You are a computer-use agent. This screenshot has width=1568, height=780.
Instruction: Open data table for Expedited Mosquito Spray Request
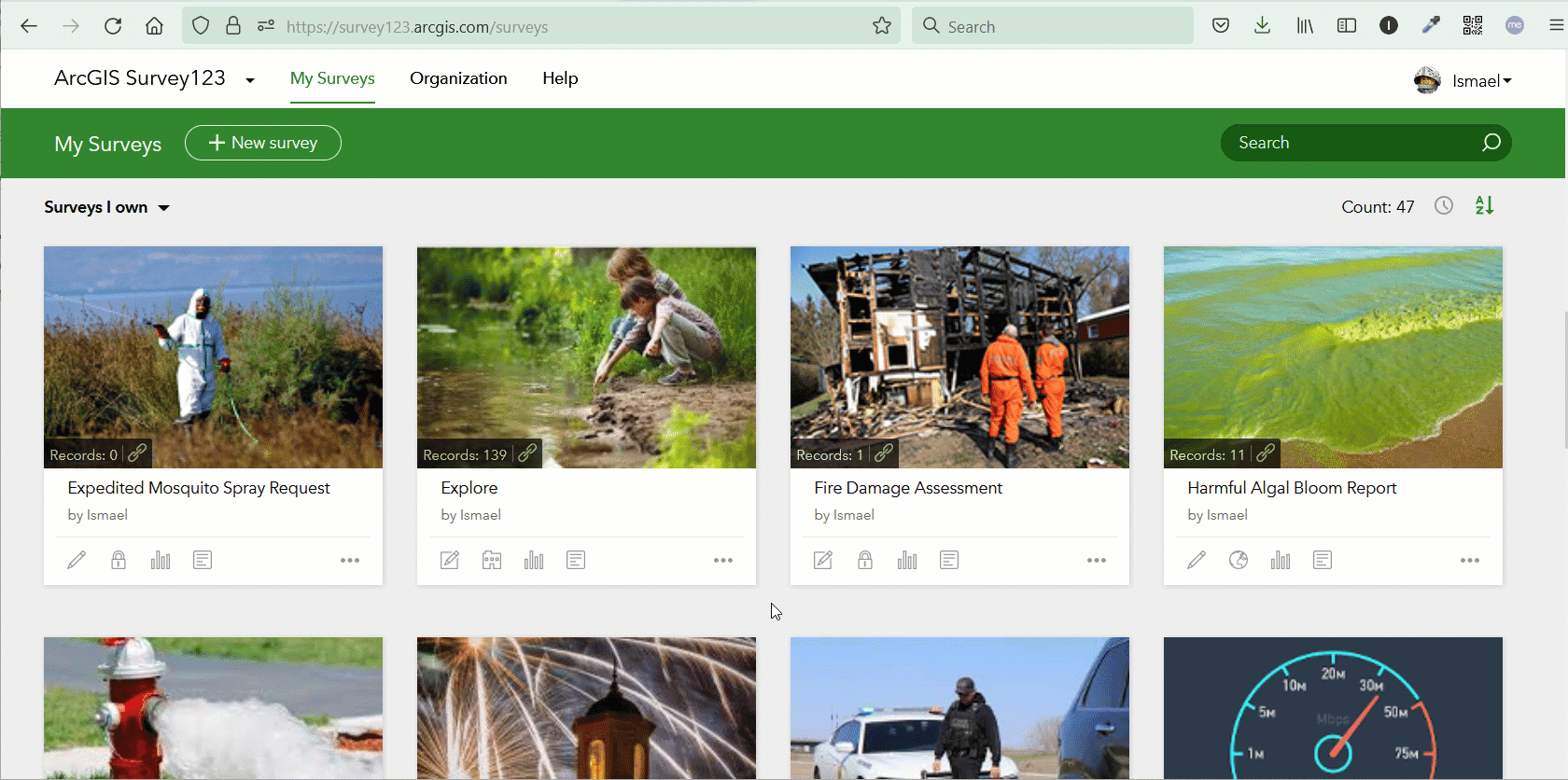(x=203, y=560)
